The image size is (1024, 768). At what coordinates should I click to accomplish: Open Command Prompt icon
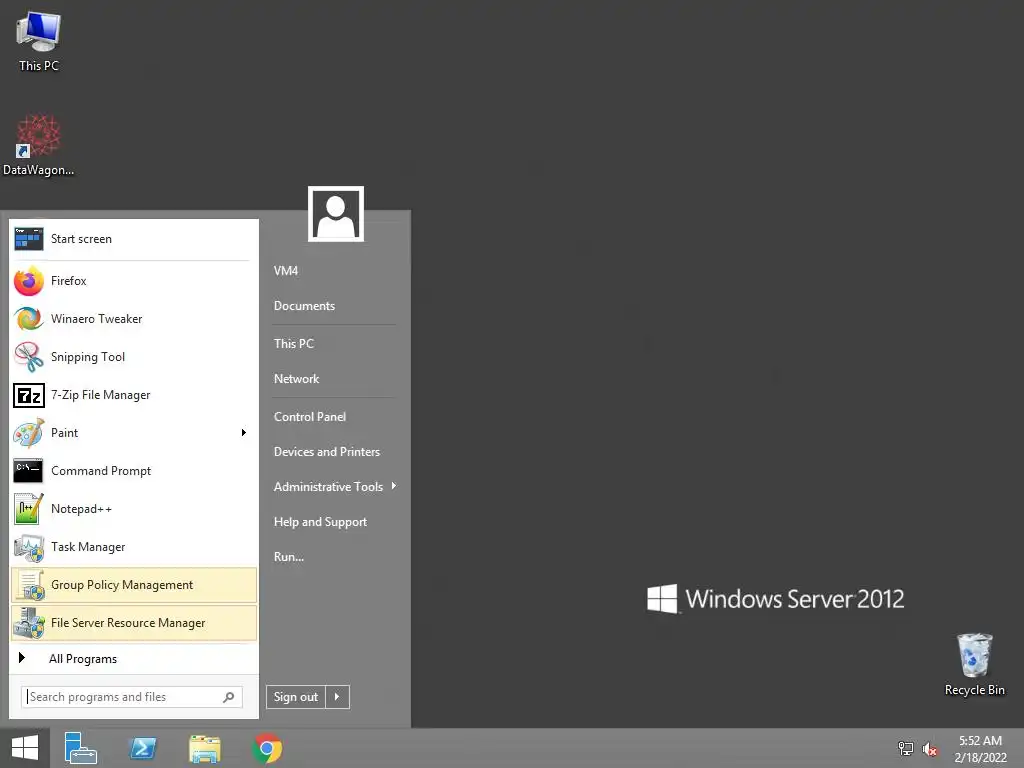[x=28, y=471]
